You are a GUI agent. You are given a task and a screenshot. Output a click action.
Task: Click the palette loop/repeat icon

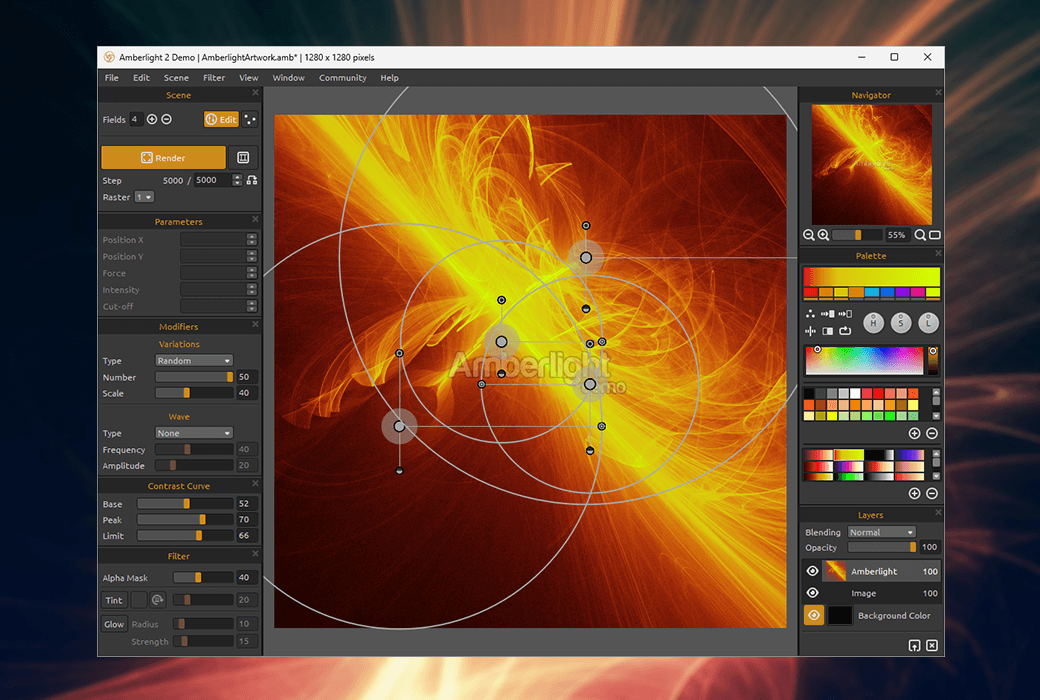(844, 330)
